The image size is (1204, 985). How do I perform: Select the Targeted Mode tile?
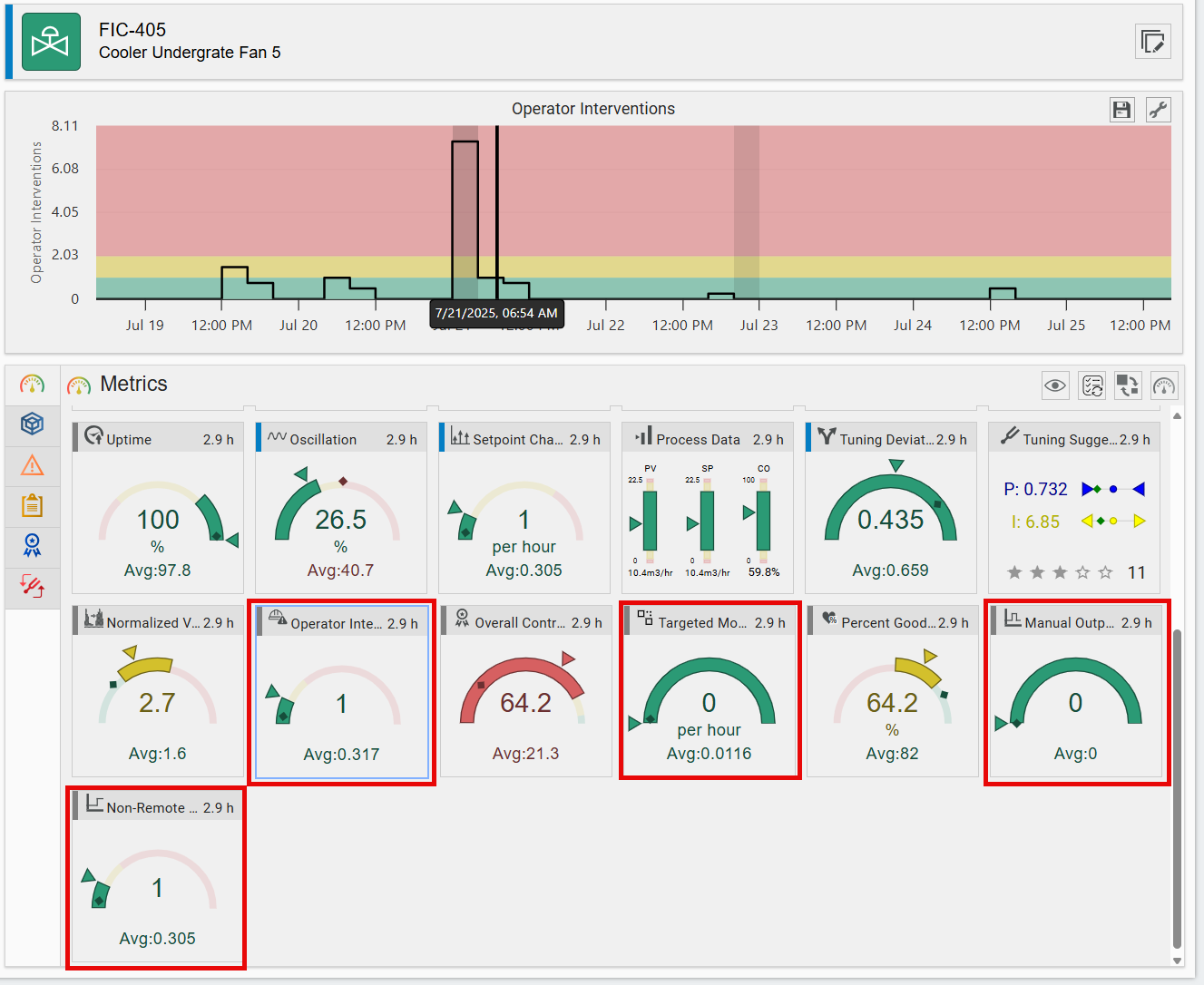710,691
